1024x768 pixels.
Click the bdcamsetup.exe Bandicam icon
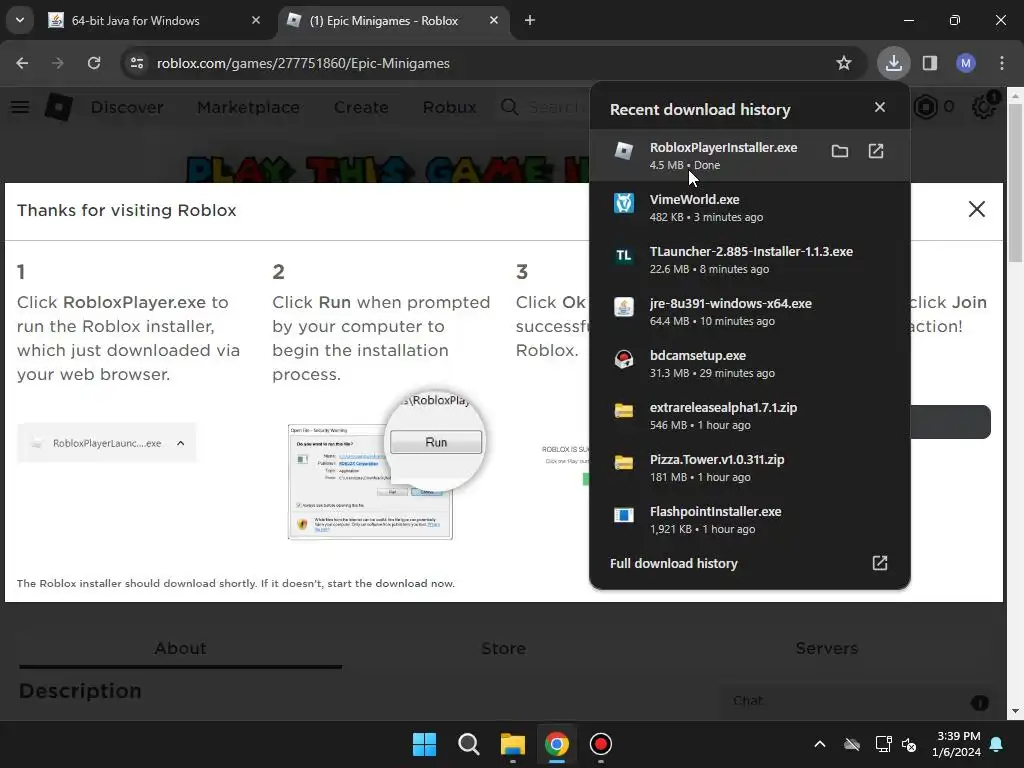click(624, 359)
